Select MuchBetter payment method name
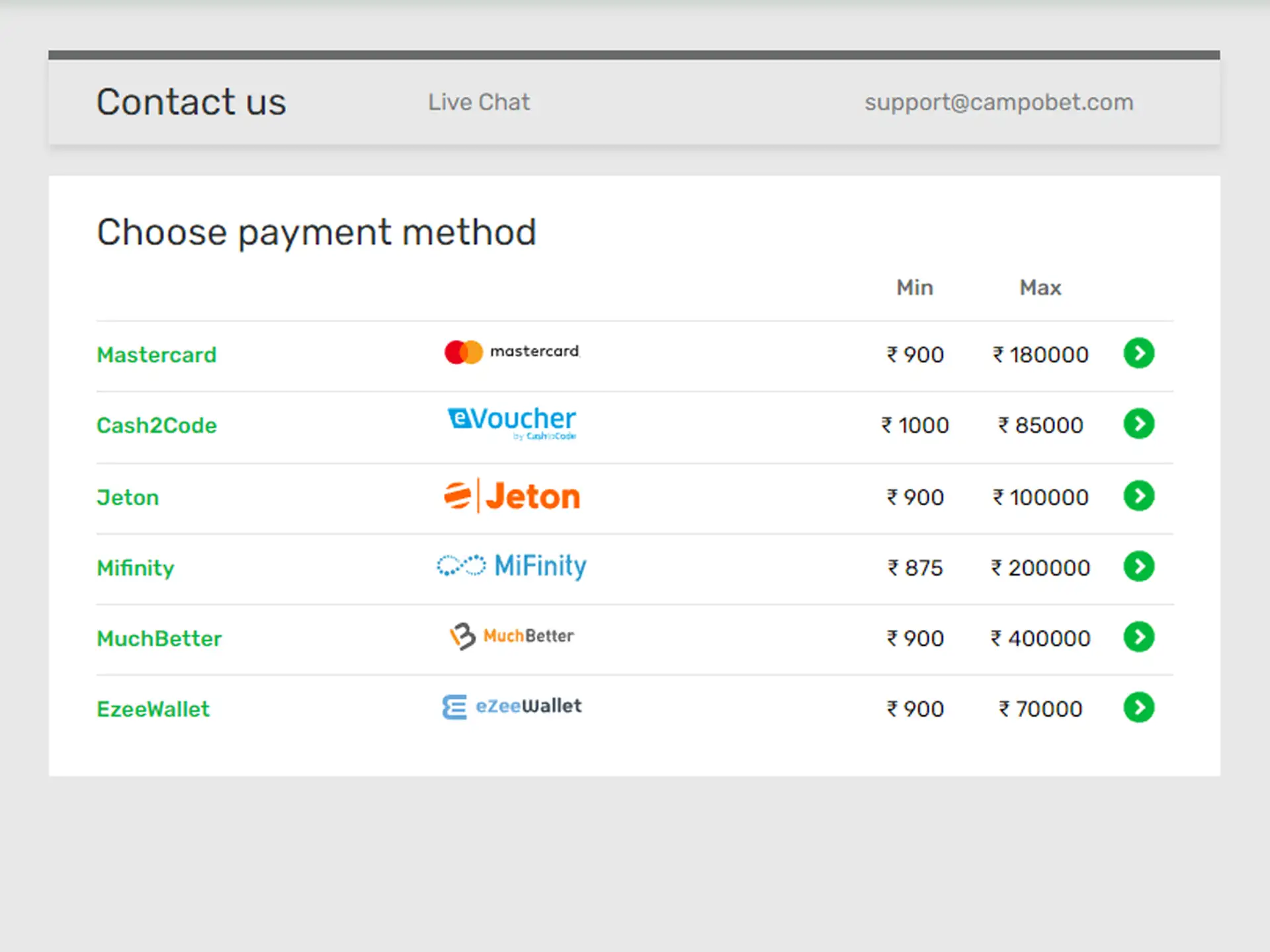1270x952 pixels. 159,639
